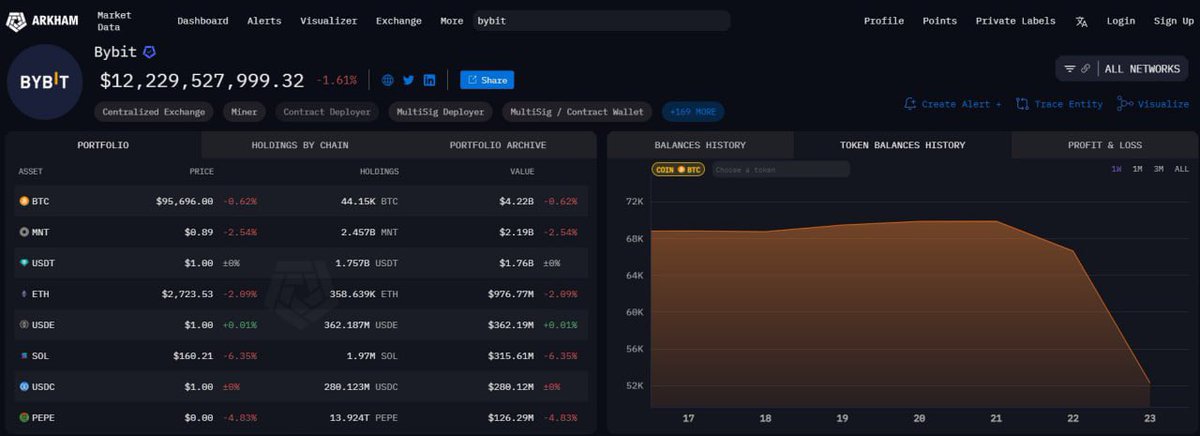Click the Sign Up link
Image resolution: width=1200 pixels, height=436 pixels.
(1173, 21)
